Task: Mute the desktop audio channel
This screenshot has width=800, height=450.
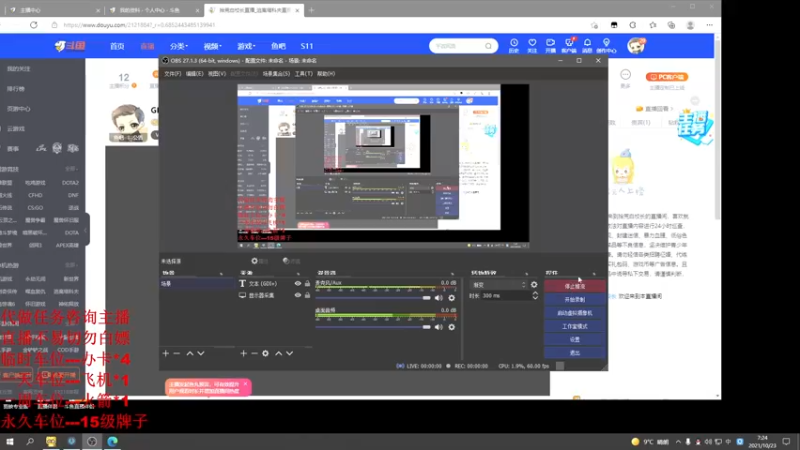Action: click(439, 327)
